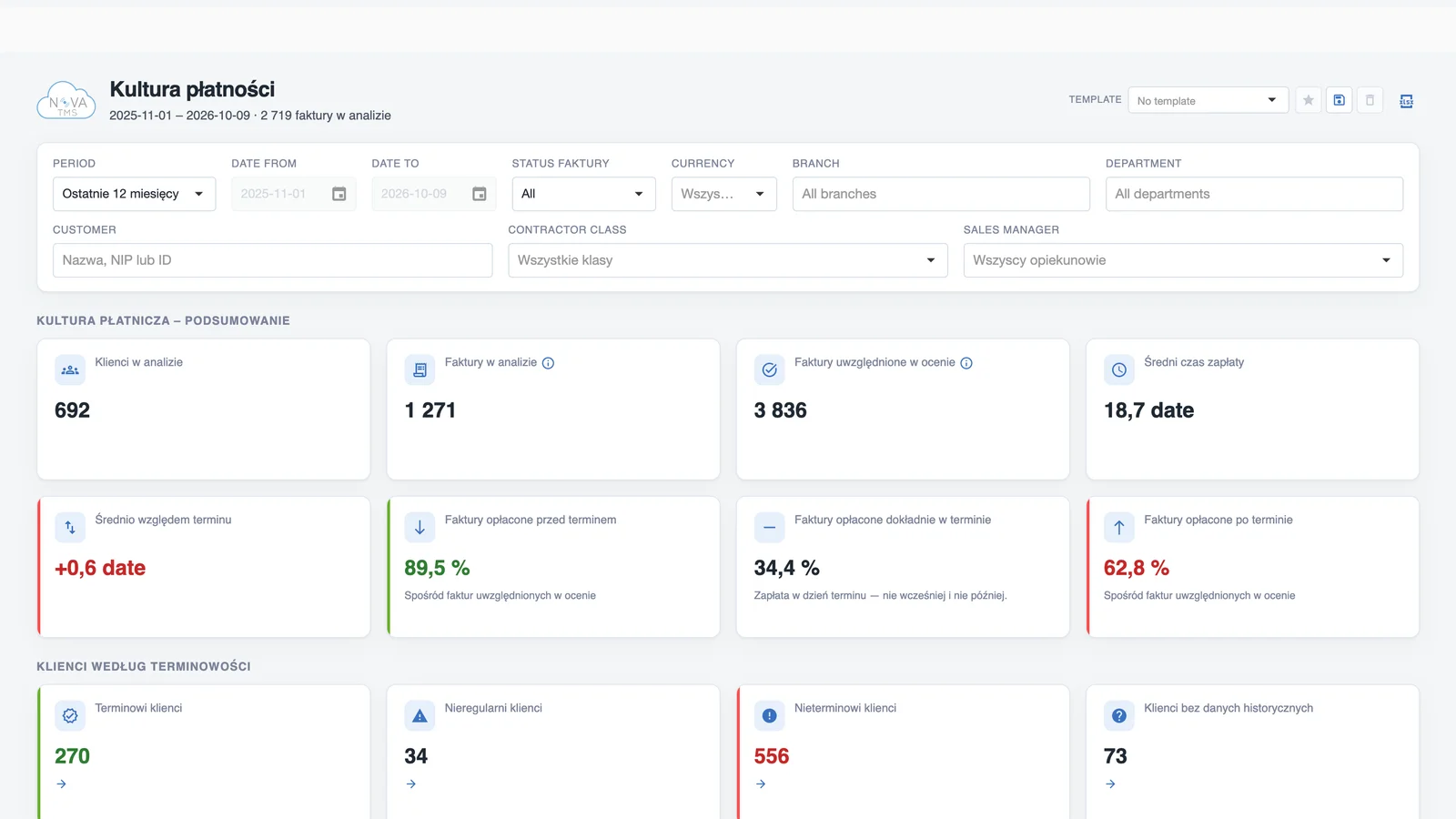
Task: Open the Contractor class dropdown Wszystkie klasy
Action: [x=728, y=260]
